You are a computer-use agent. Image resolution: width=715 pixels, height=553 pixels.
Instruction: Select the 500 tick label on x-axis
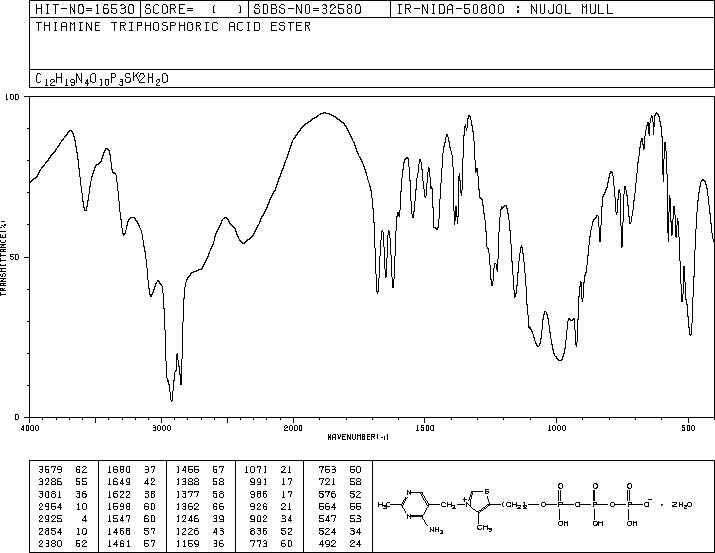pos(688,428)
